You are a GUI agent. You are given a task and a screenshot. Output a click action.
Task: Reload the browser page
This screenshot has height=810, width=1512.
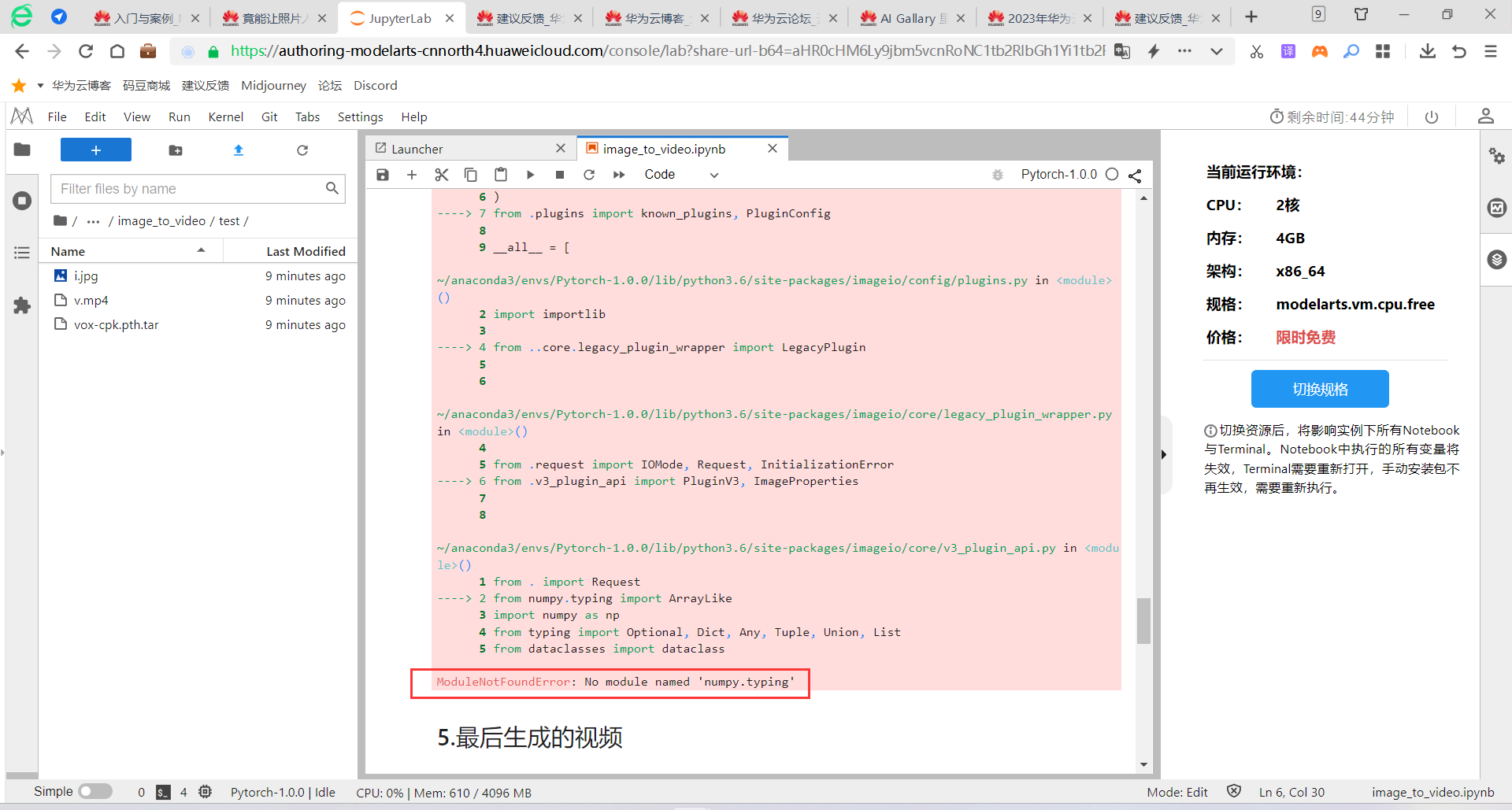pos(86,52)
